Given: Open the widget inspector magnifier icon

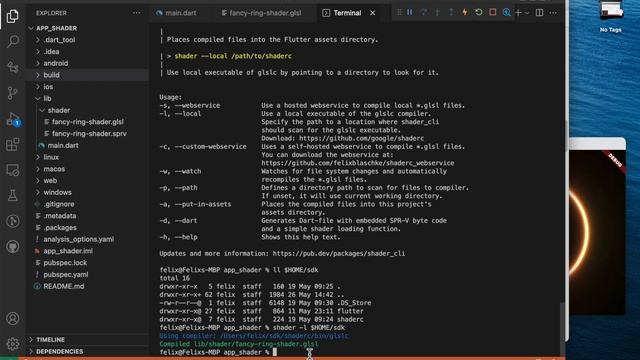Looking at the screenshot, I should pyautogui.click(x=507, y=13).
